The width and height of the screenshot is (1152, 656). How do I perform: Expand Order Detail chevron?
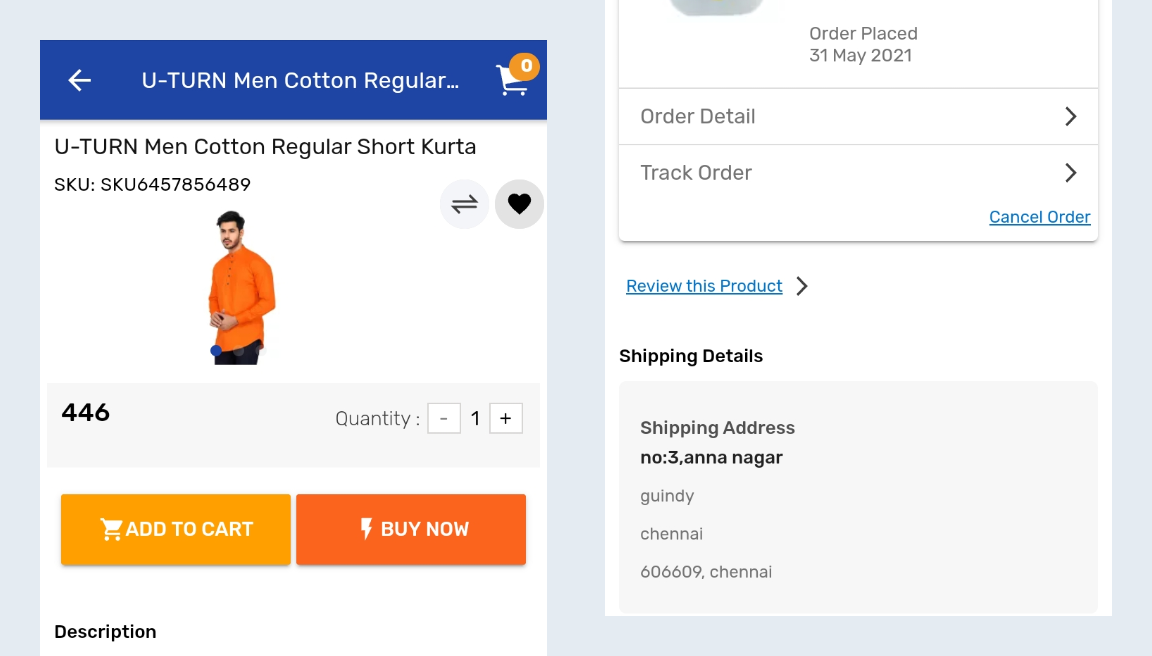point(1070,116)
